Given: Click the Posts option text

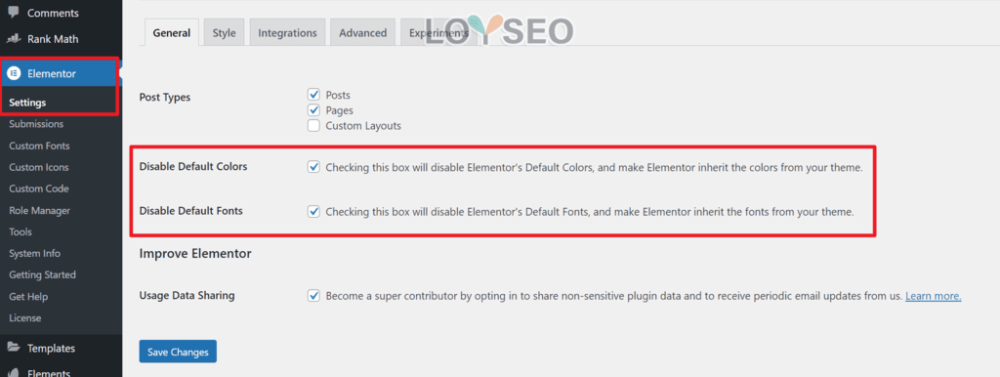Looking at the screenshot, I should point(338,95).
